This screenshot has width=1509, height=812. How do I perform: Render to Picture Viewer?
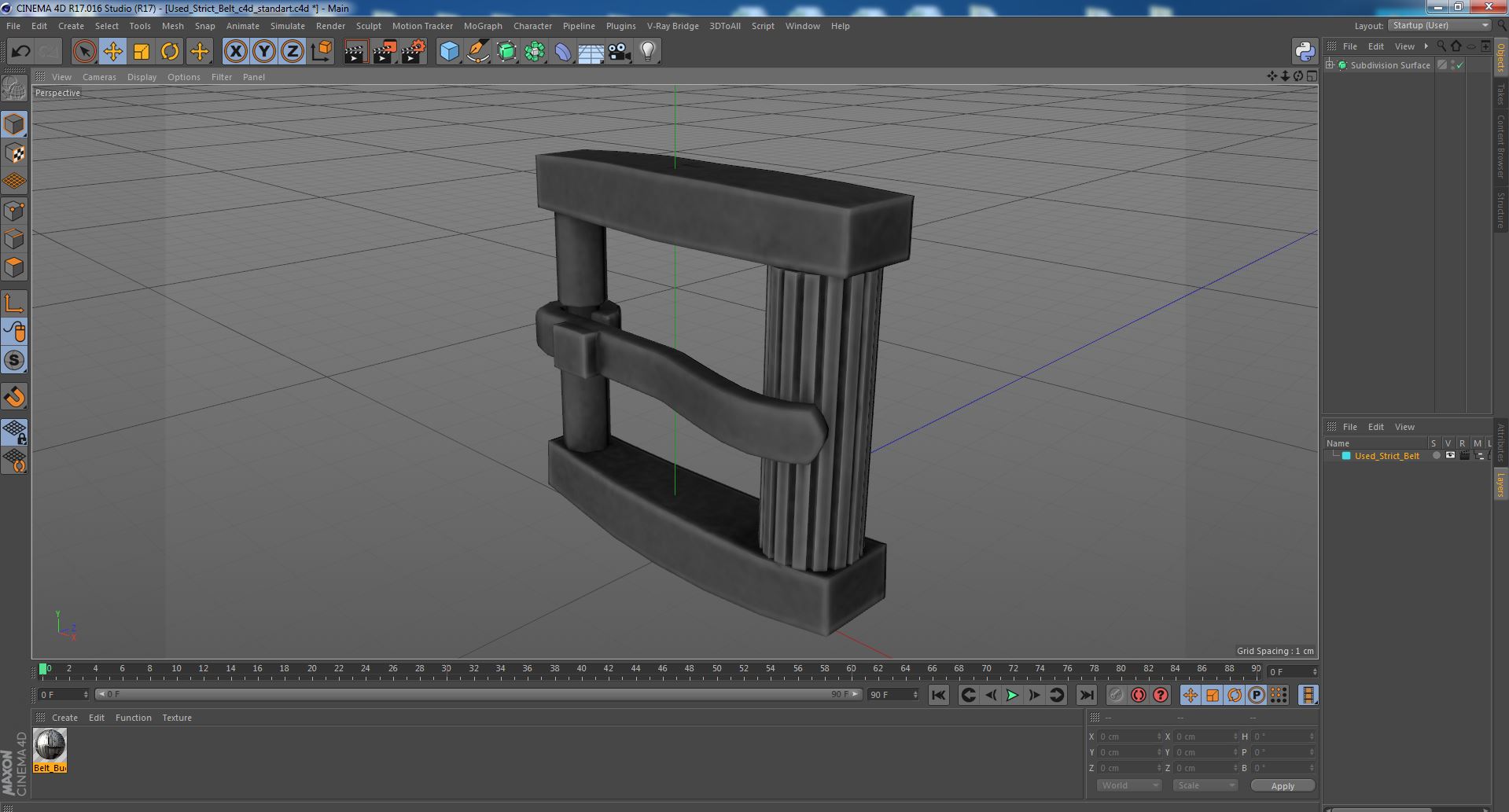385,52
